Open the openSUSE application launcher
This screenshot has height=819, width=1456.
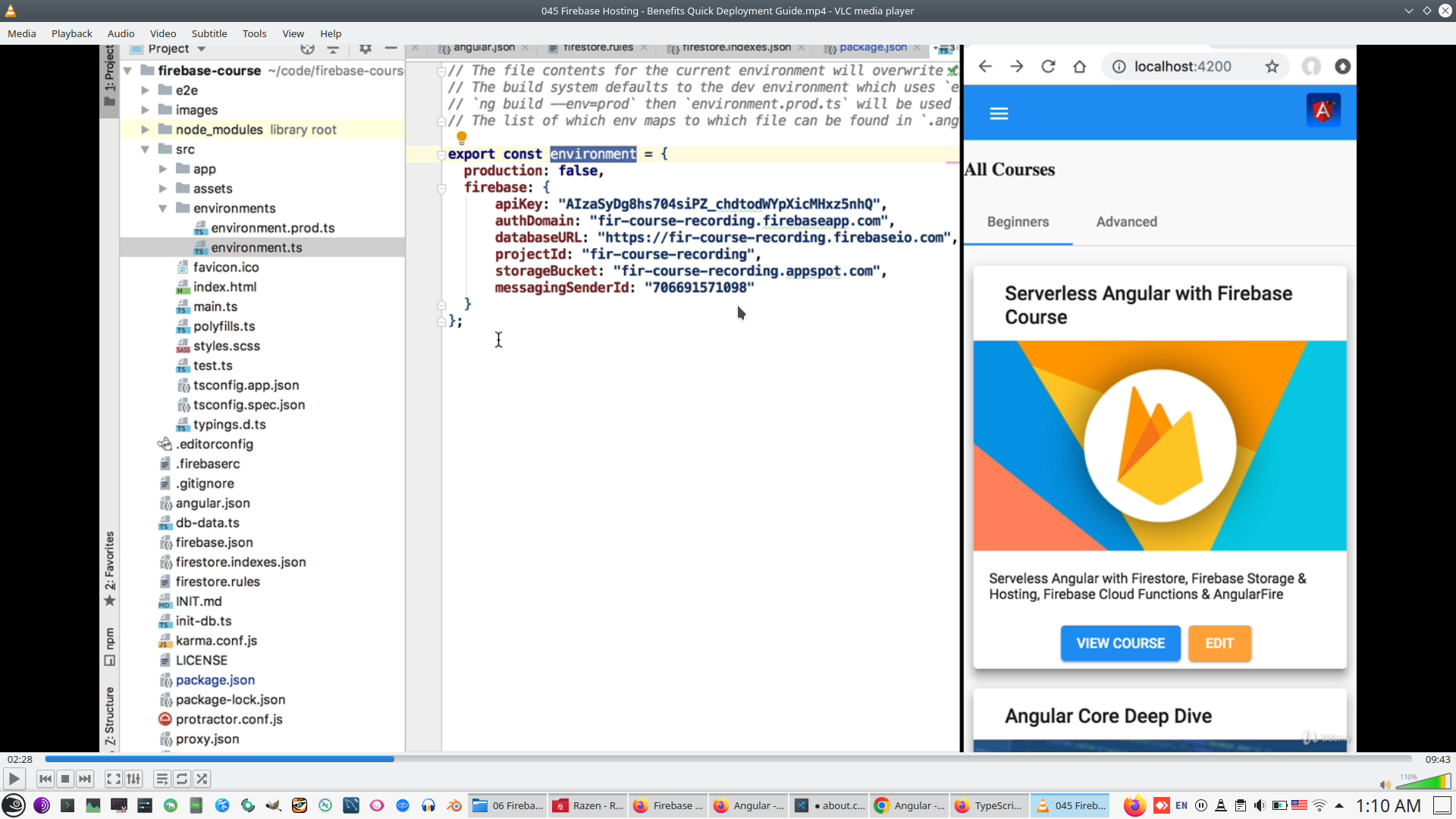(14, 805)
